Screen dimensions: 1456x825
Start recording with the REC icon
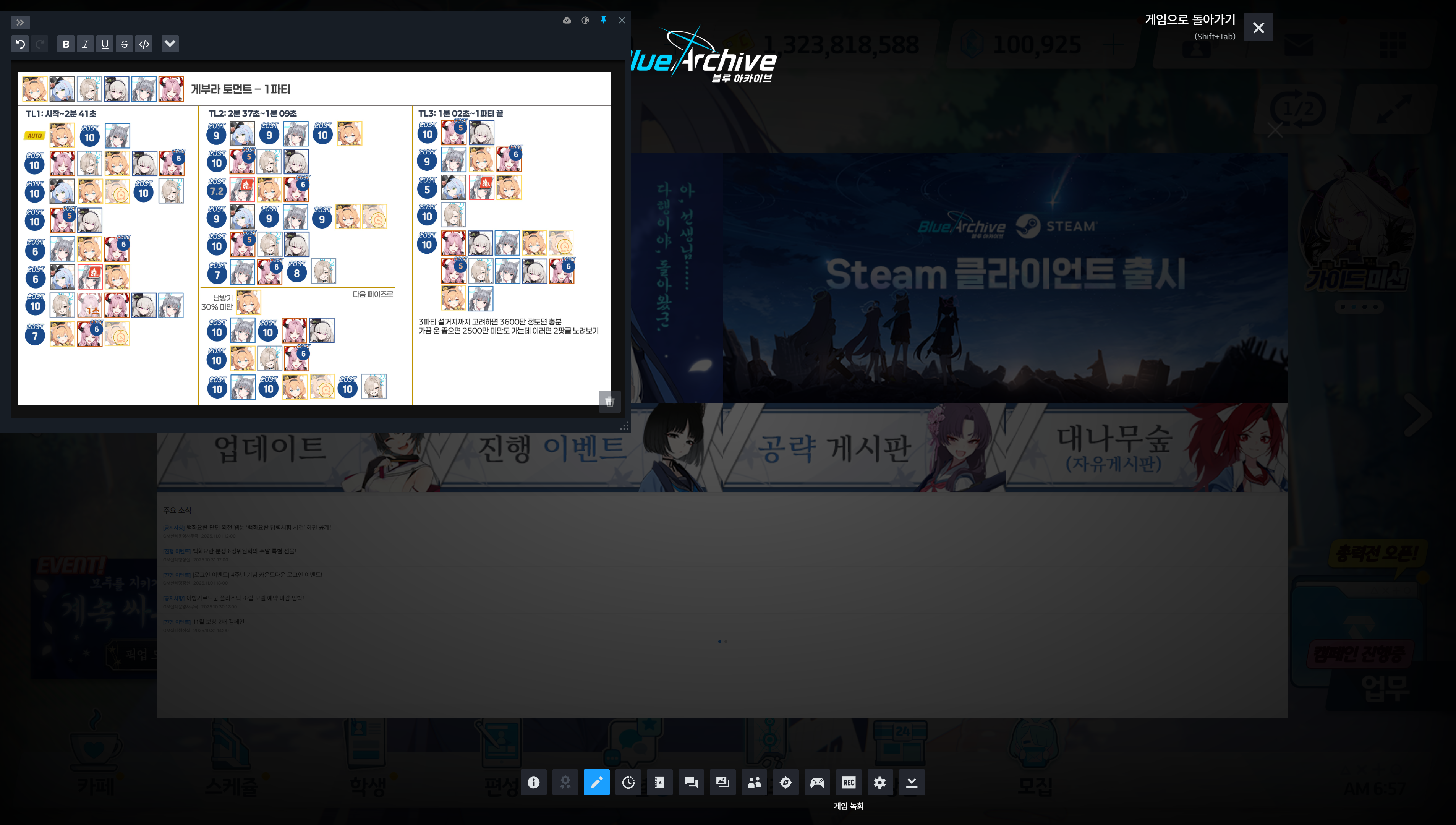point(848,783)
